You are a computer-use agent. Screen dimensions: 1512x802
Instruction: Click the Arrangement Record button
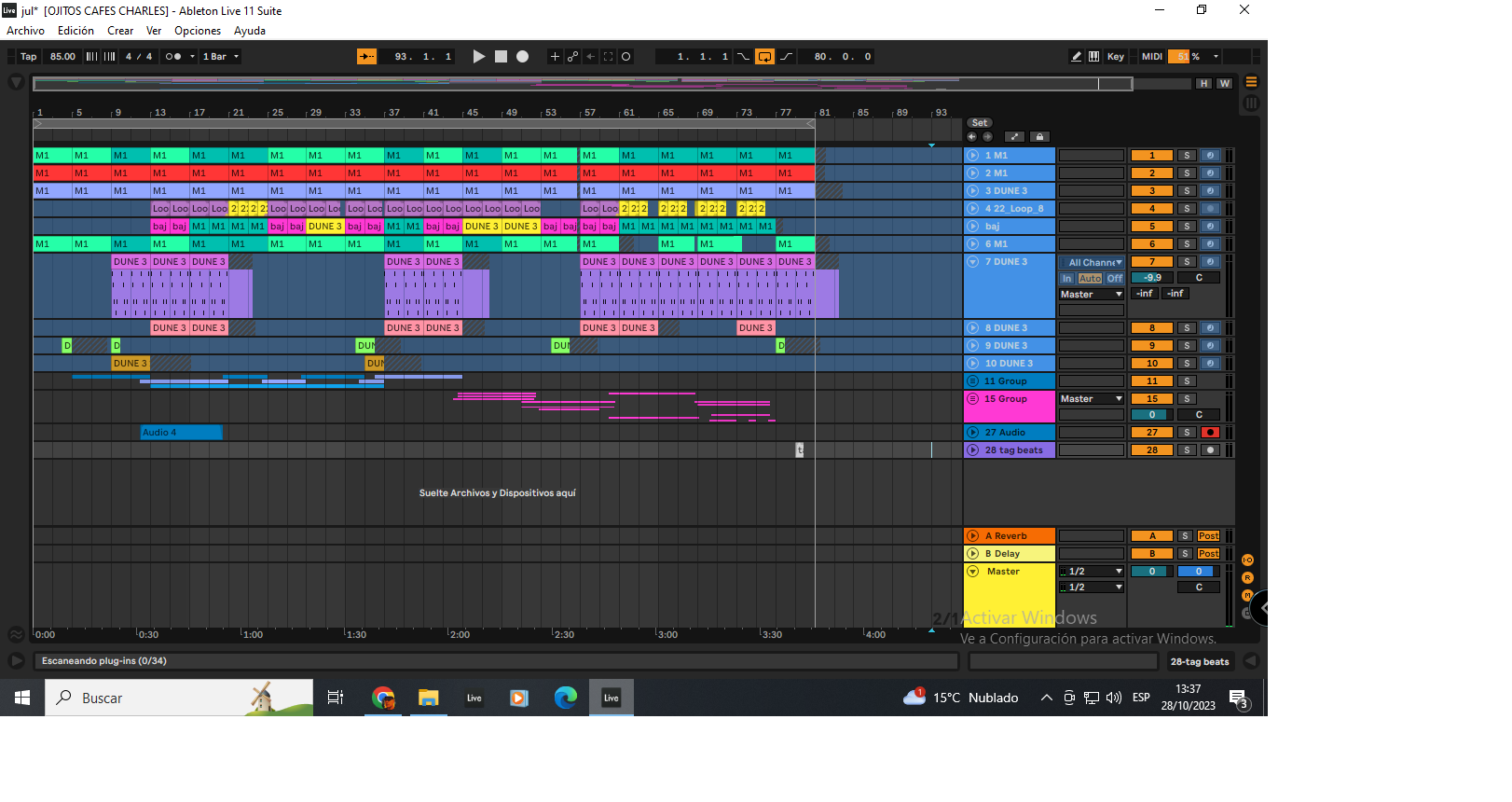click(523, 57)
